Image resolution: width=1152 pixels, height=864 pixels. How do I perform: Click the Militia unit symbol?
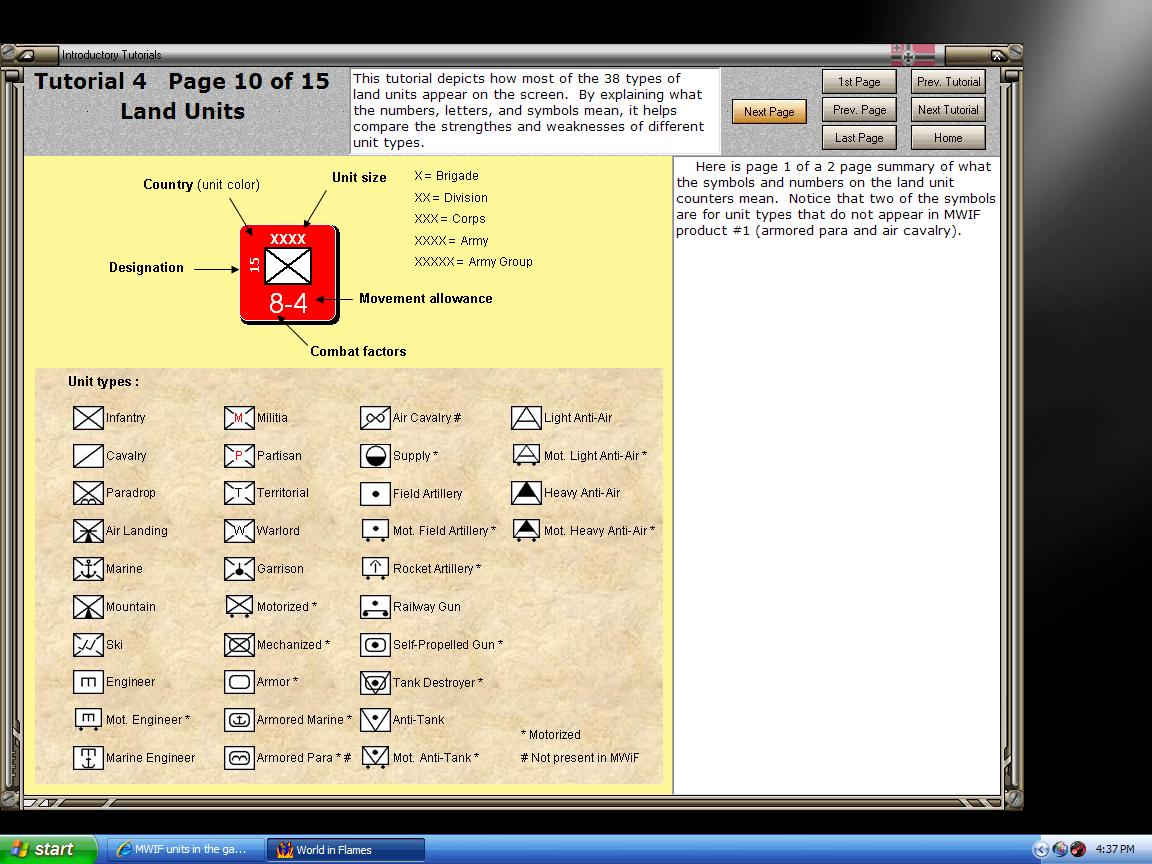click(x=239, y=418)
